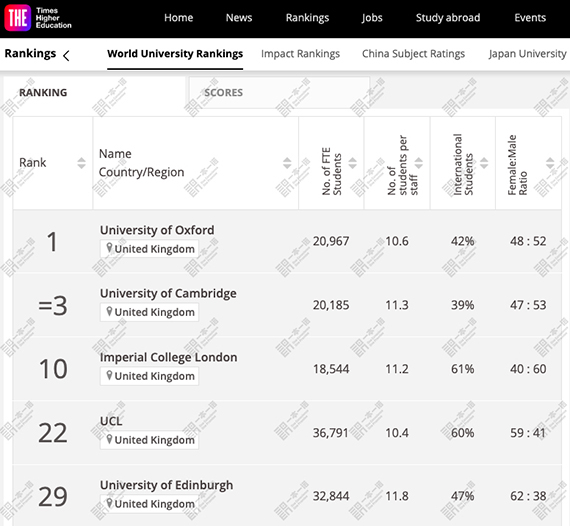Sort by Female:Male Ratio arrows
570x526 pixels.
[x=550, y=163]
